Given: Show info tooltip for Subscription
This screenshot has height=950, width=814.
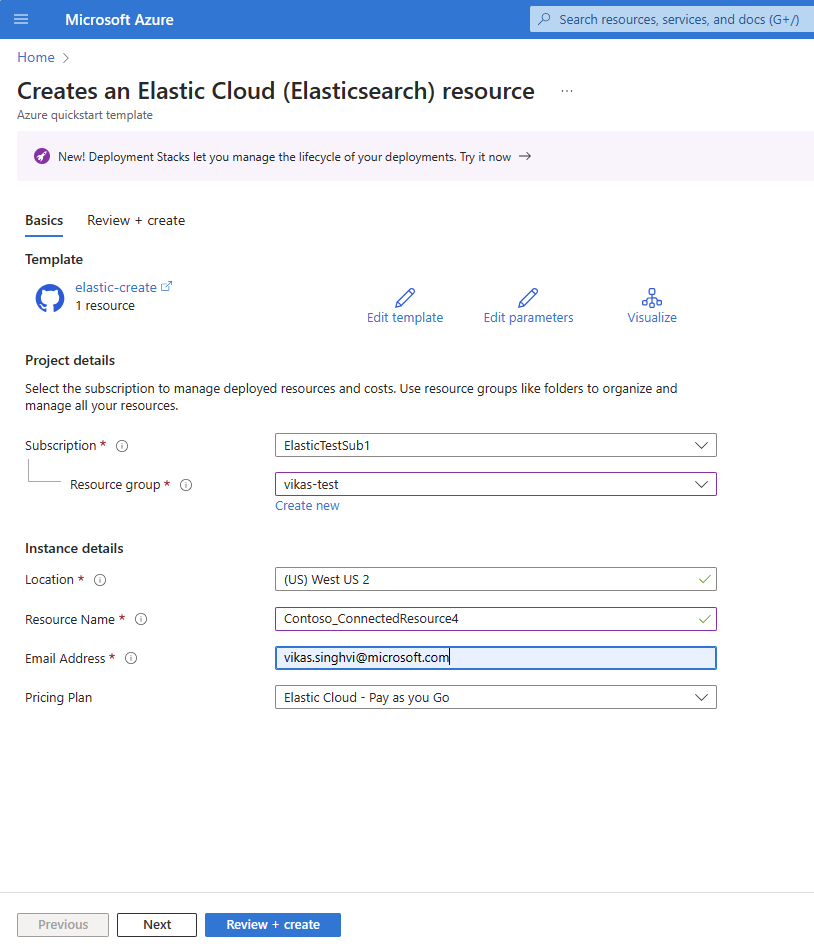Looking at the screenshot, I should (122, 446).
